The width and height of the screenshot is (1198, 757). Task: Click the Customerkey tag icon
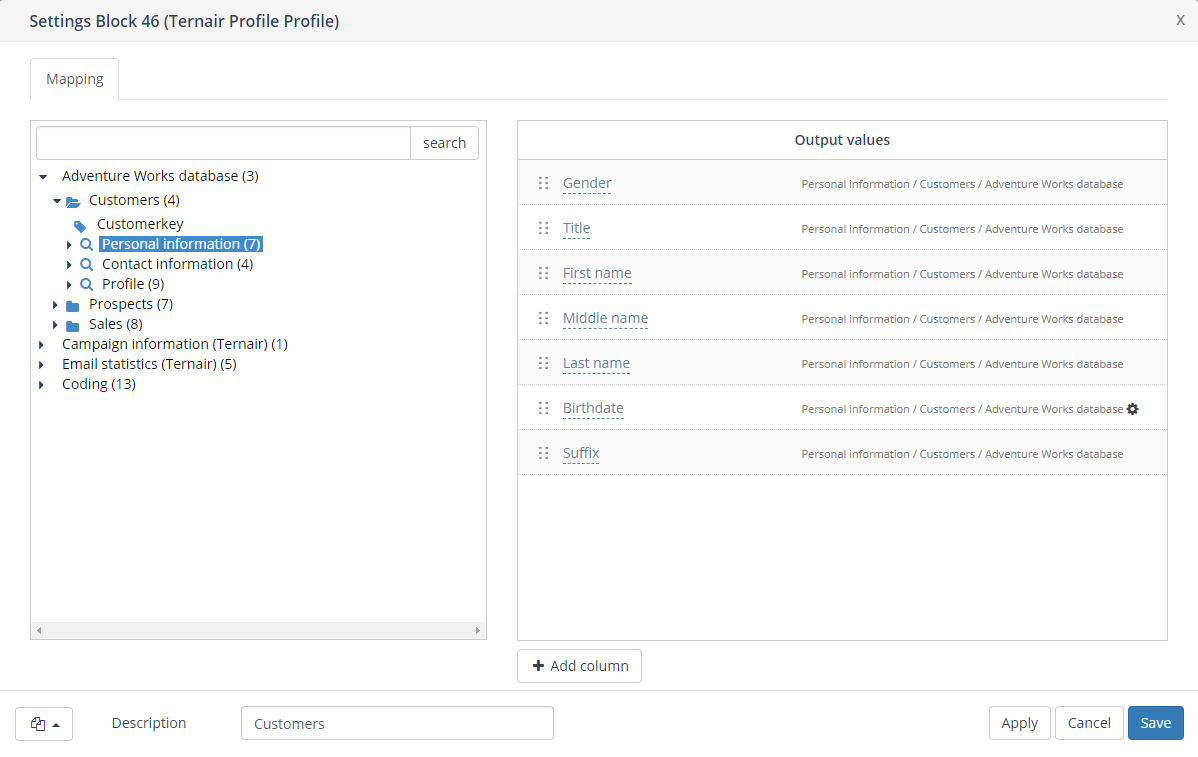coord(81,226)
